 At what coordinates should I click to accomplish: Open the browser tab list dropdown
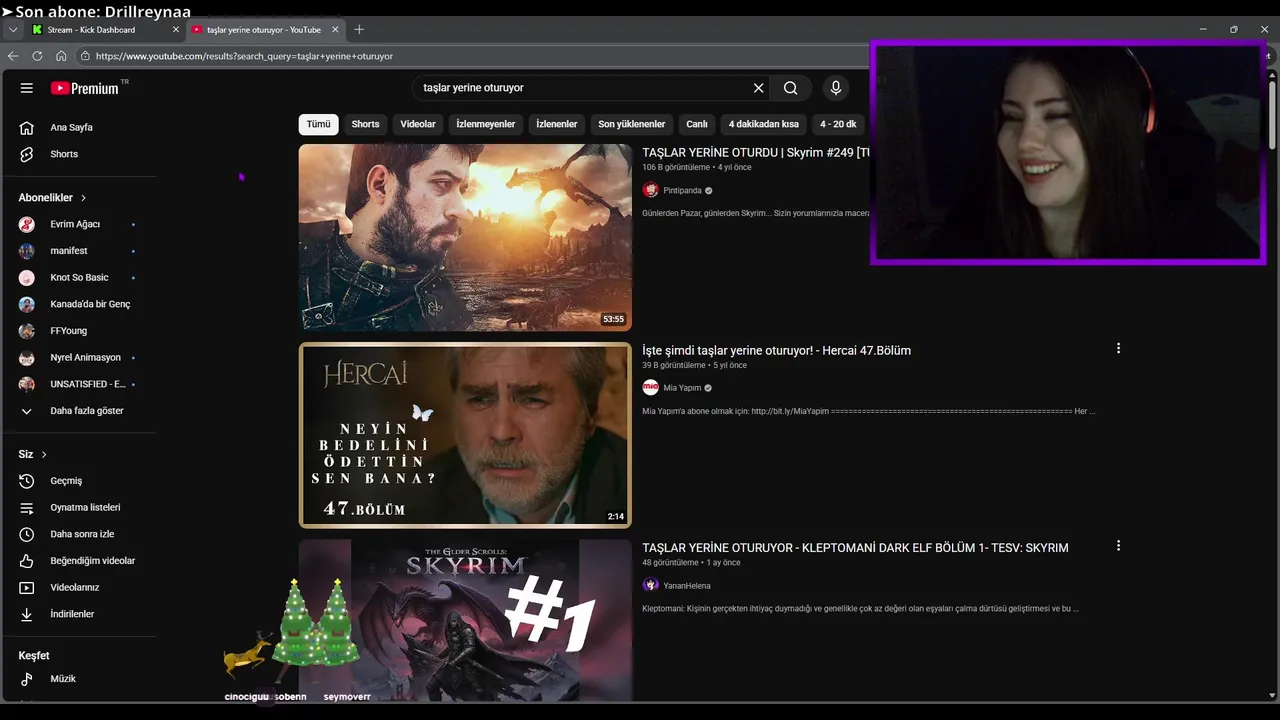(13, 30)
